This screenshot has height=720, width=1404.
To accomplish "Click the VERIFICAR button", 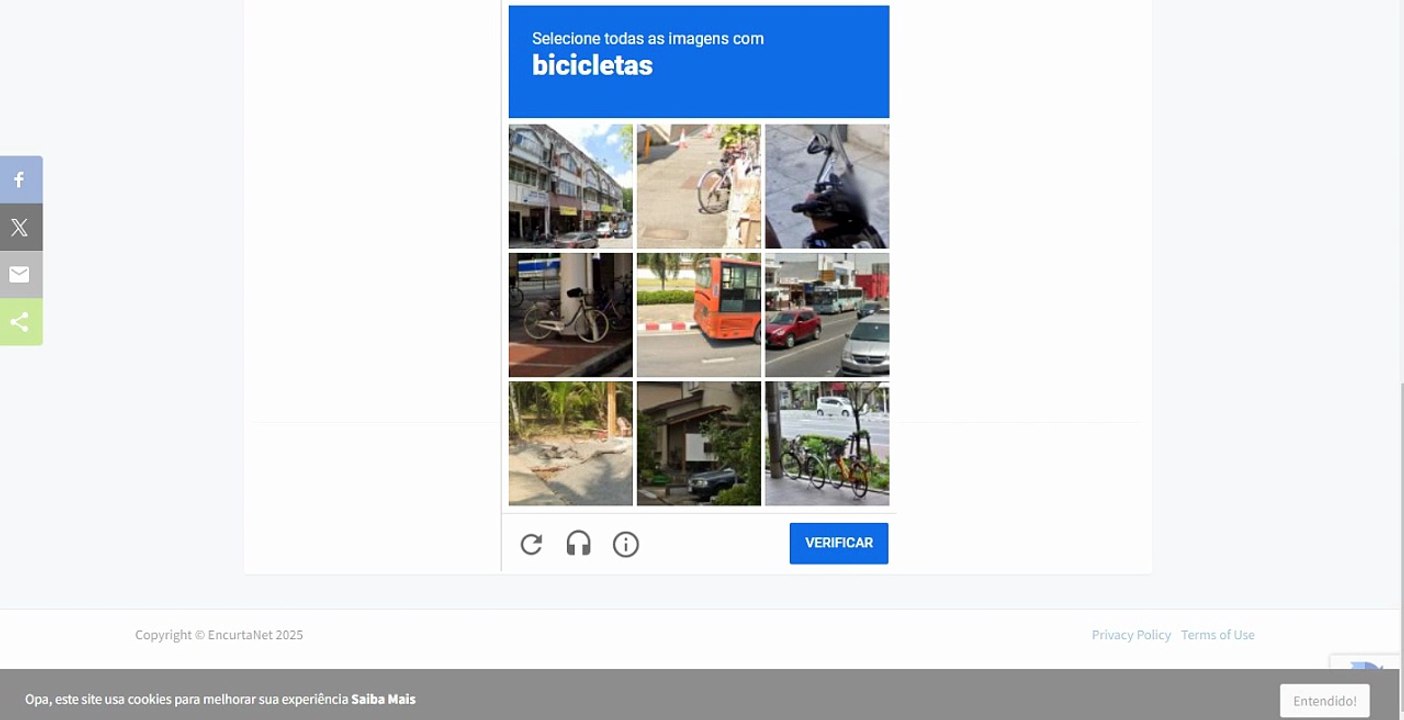I will click(x=839, y=543).
